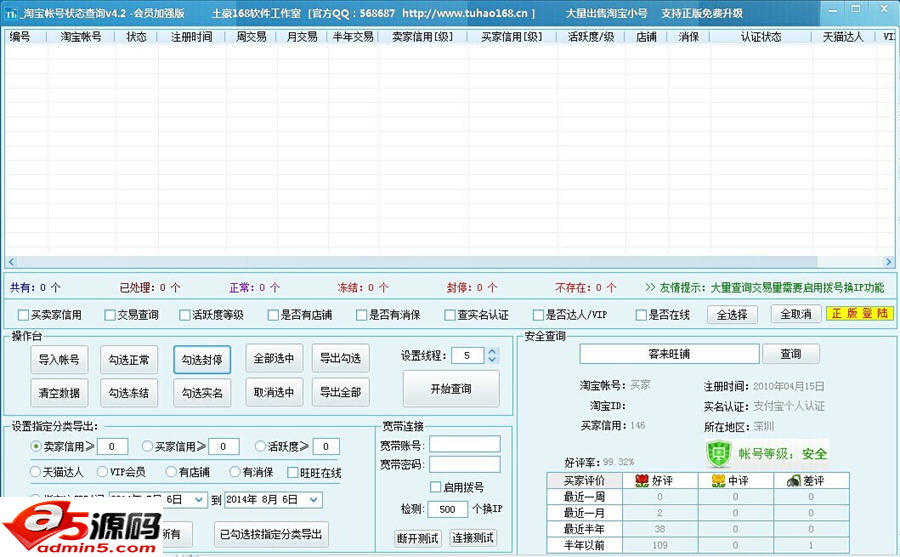Viewport: 900px width, 557px height.
Task: Open the end date dropdown after 到
Action: coord(314,499)
